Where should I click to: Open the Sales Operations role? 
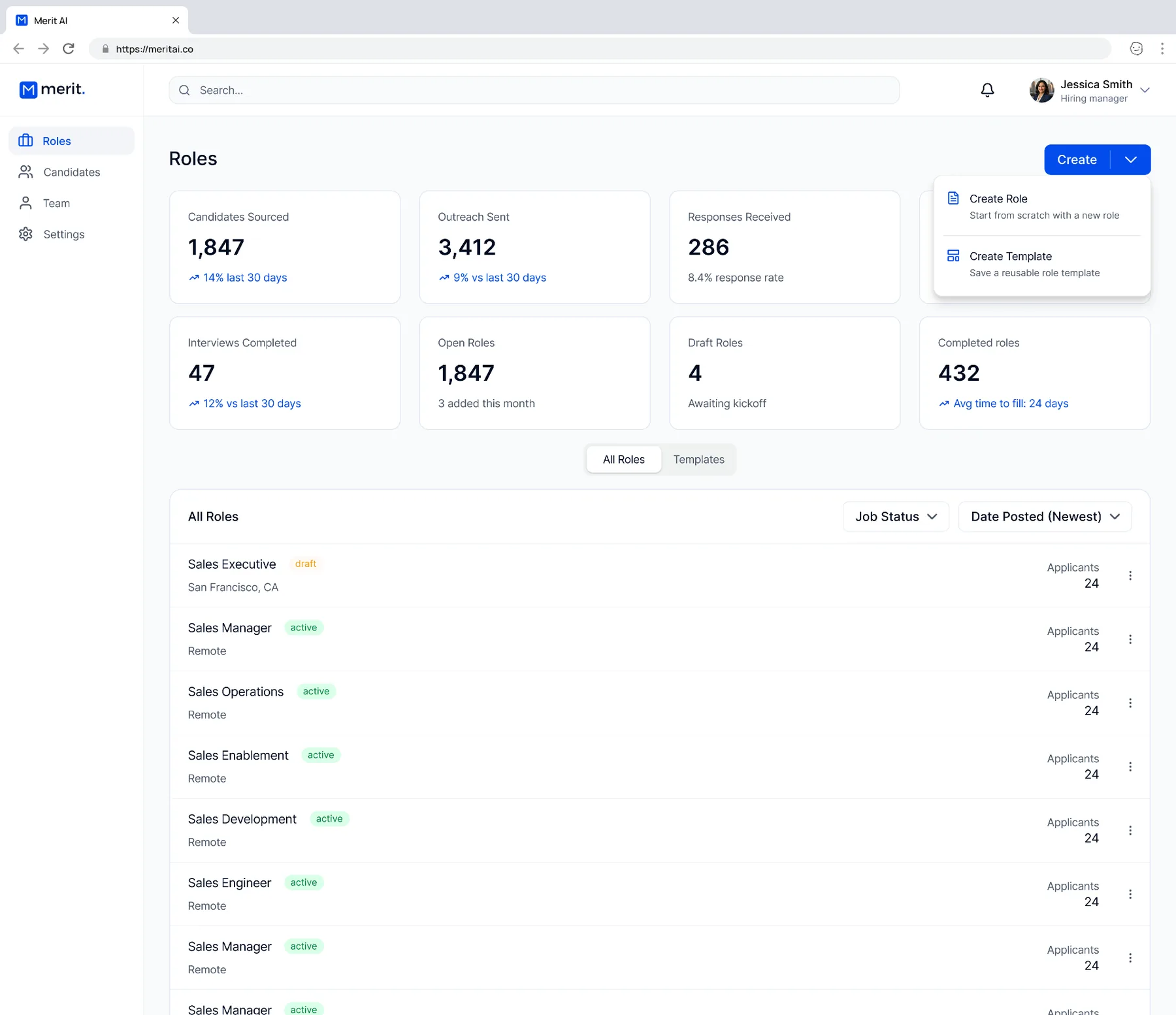click(236, 692)
